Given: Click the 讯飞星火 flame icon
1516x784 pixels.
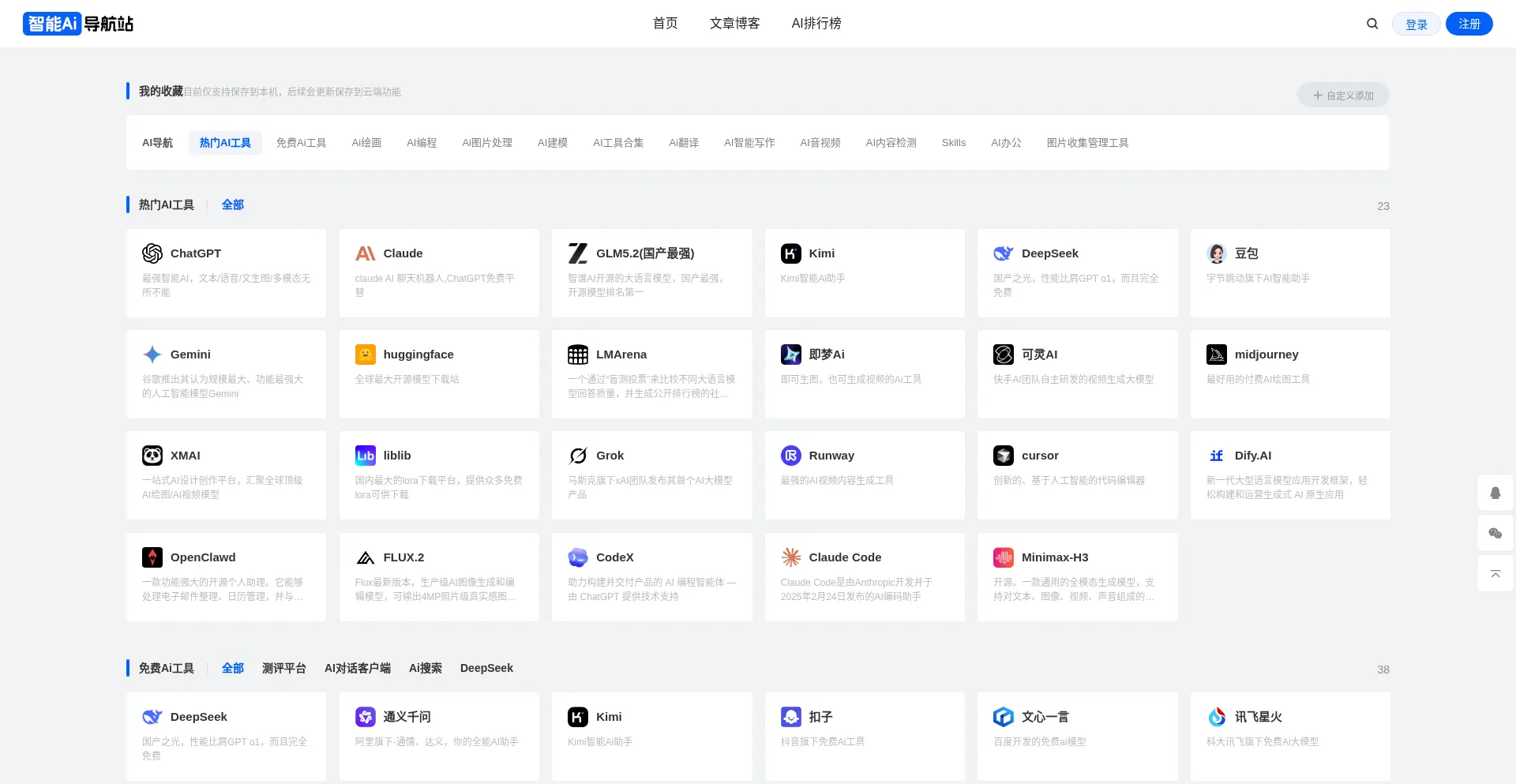Looking at the screenshot, I should tap(1217, 717).
